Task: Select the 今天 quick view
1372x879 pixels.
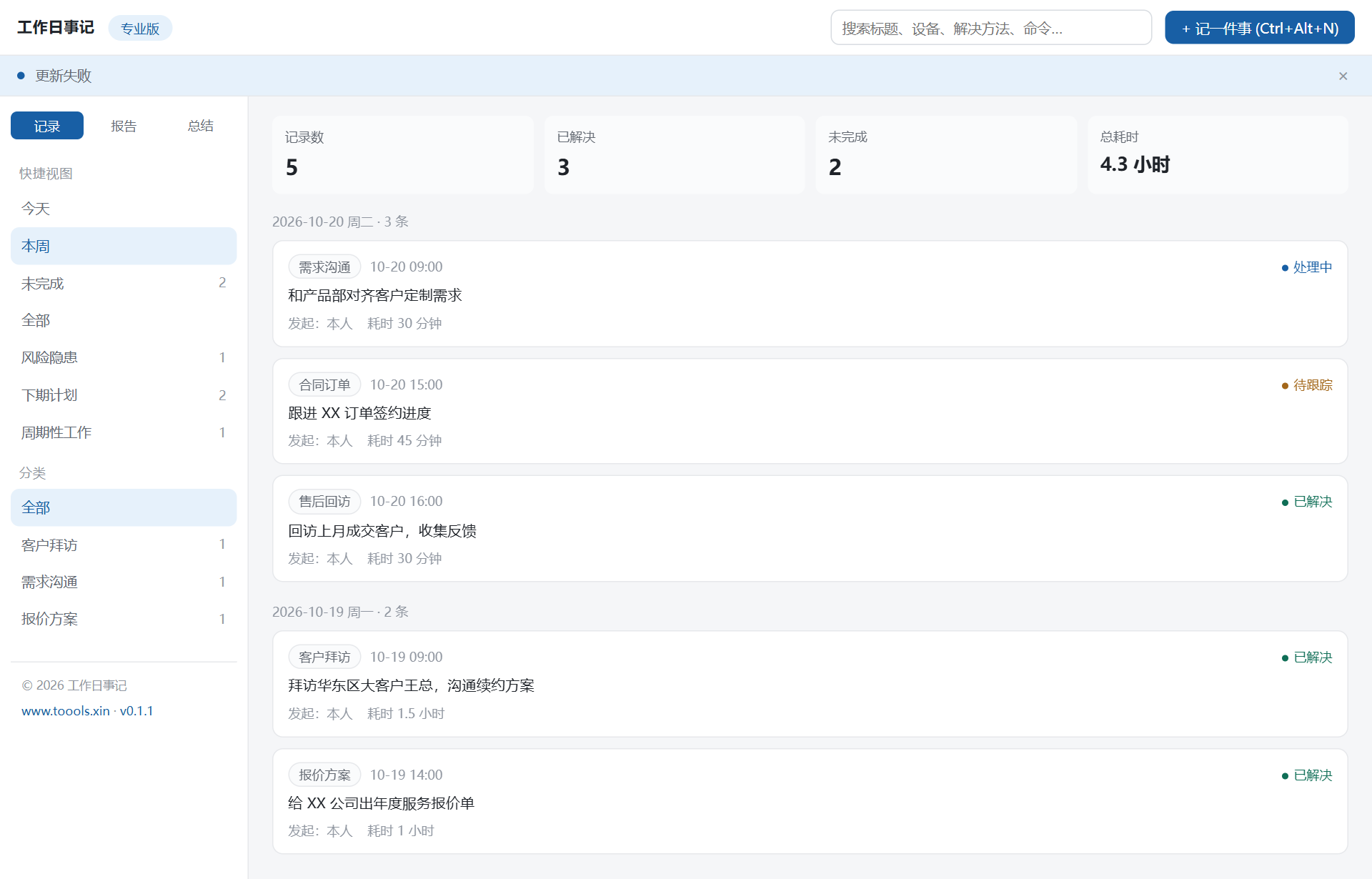Action: pyautogui.click(x=124, y=209)
